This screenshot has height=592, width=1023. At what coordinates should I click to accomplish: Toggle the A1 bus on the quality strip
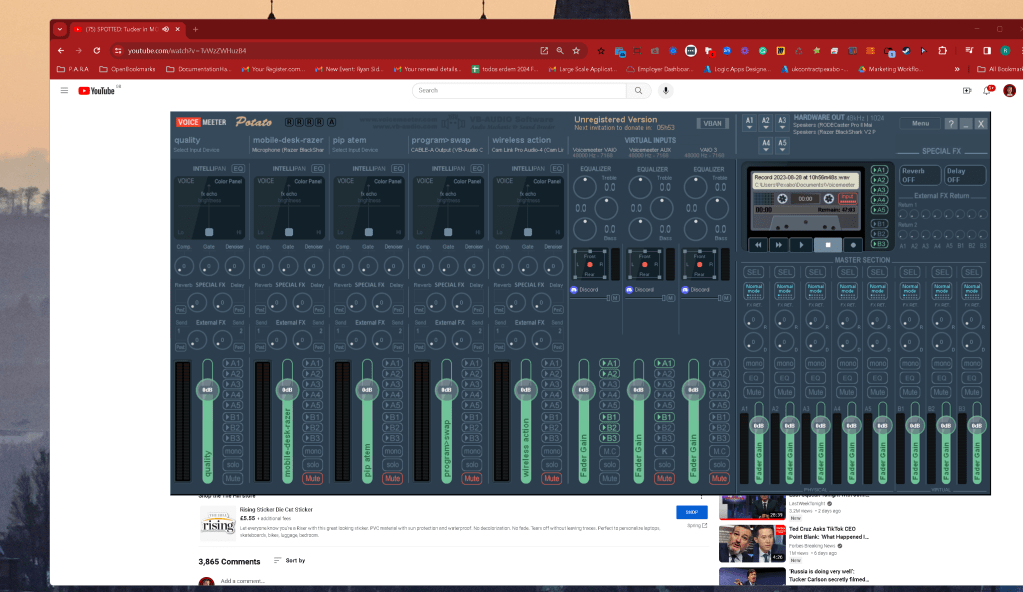233,364
